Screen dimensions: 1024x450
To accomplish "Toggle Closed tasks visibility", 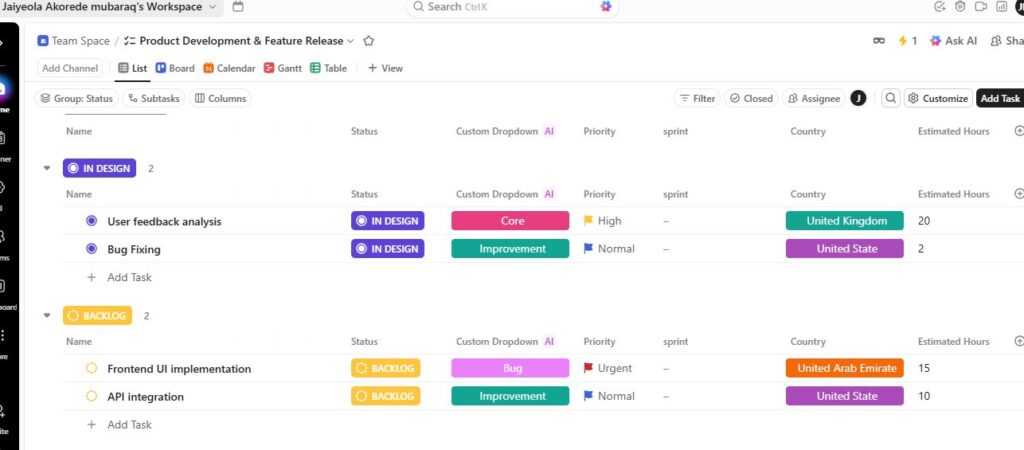I will (751, 98).
